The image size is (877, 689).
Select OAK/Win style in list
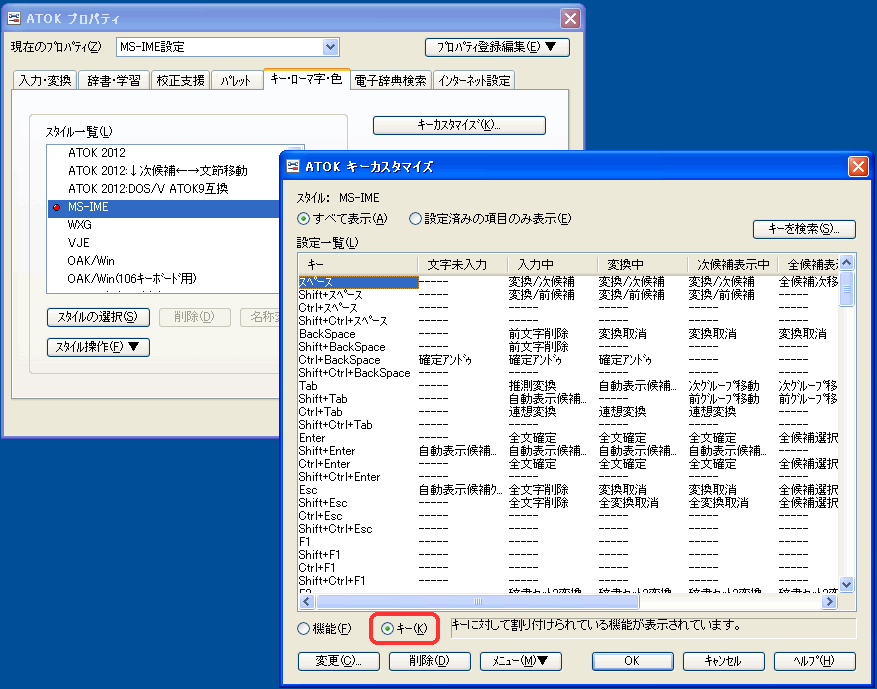(x=91, y=261)
